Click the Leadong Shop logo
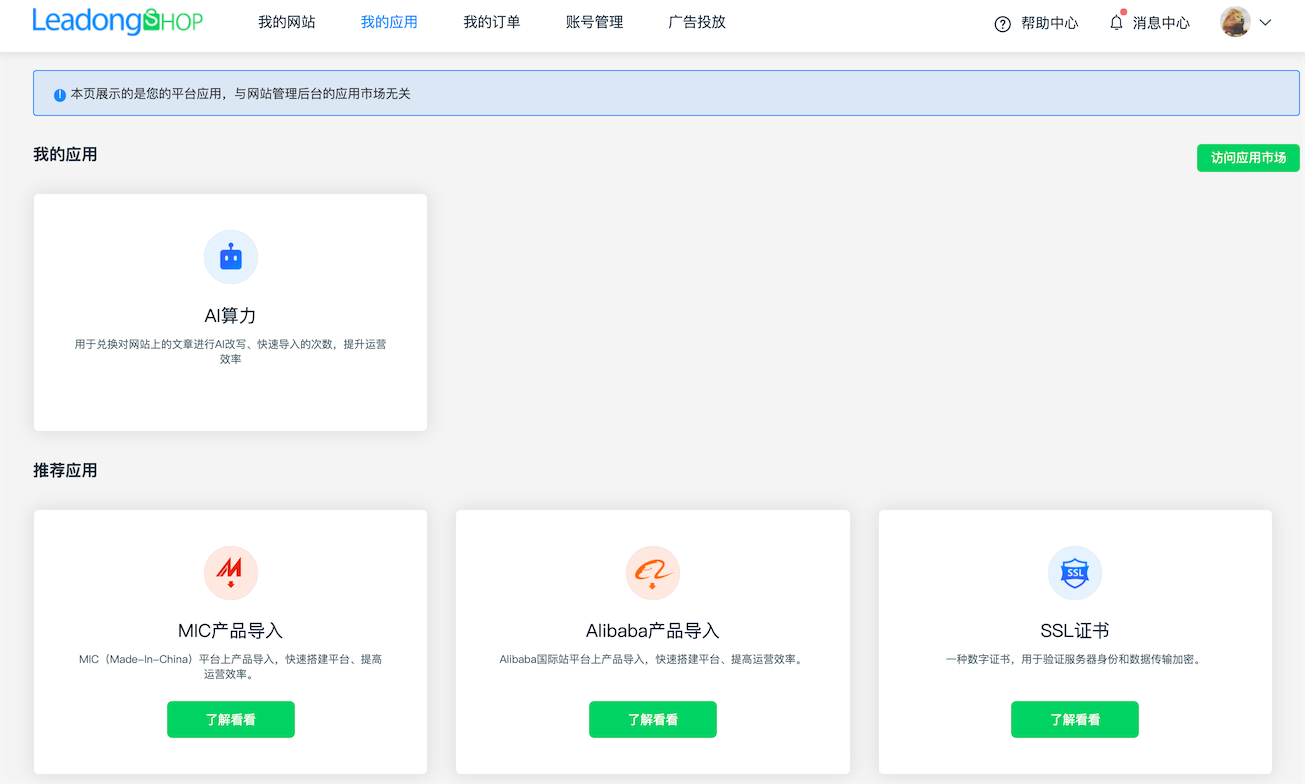The width and height of the screenshot is (1305, 784). click(x=117, y=21)
